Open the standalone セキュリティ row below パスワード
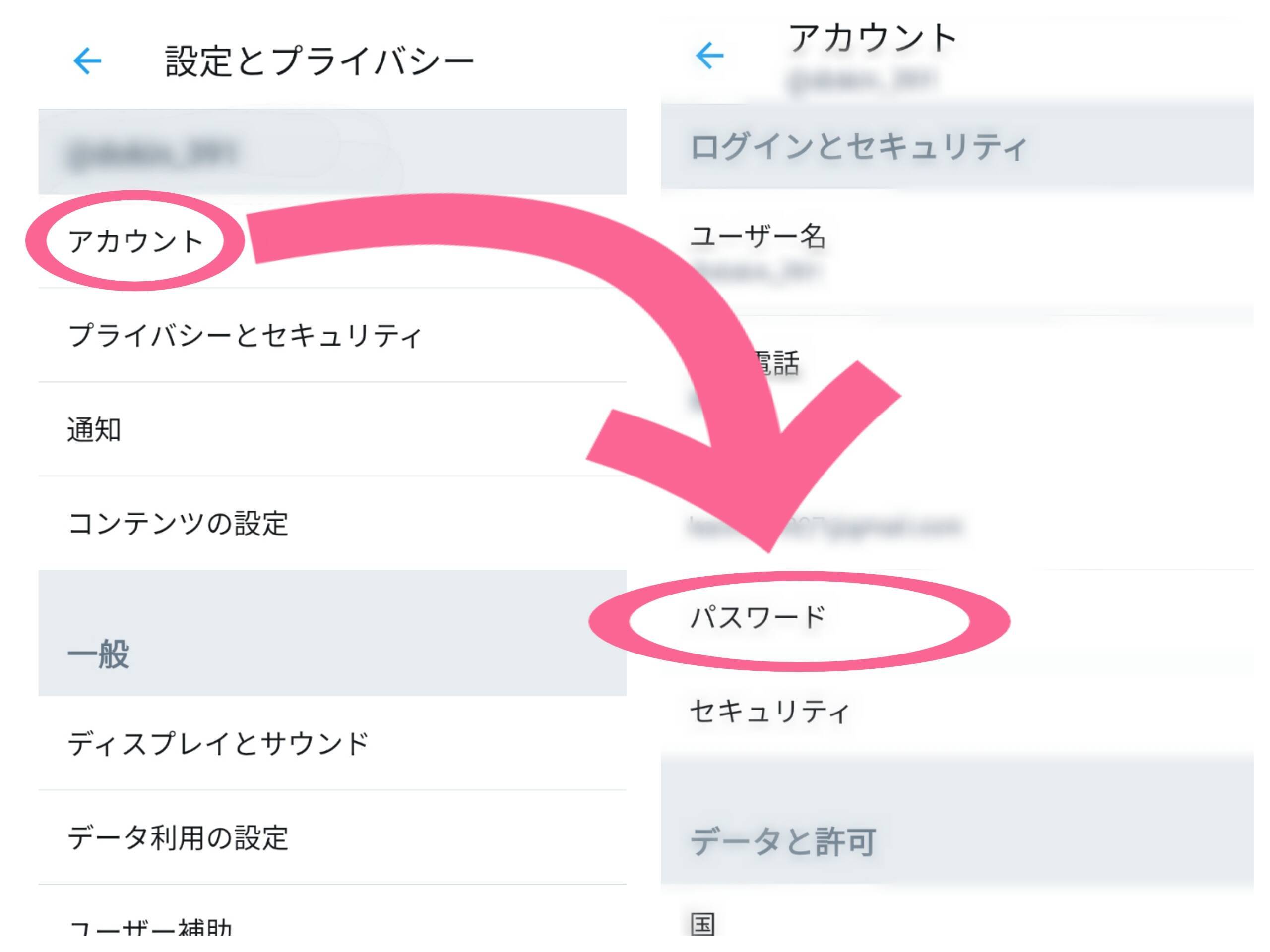Viewport: 1270px width, 952px height. (x=769, y=712)
